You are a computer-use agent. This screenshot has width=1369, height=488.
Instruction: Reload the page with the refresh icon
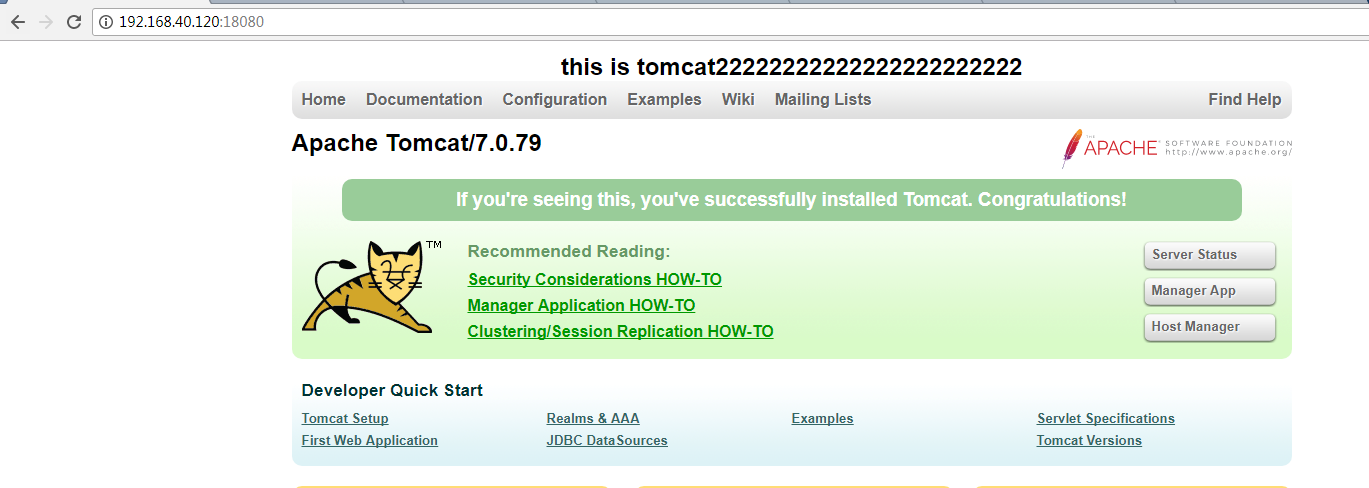click(x=74, y=21)
